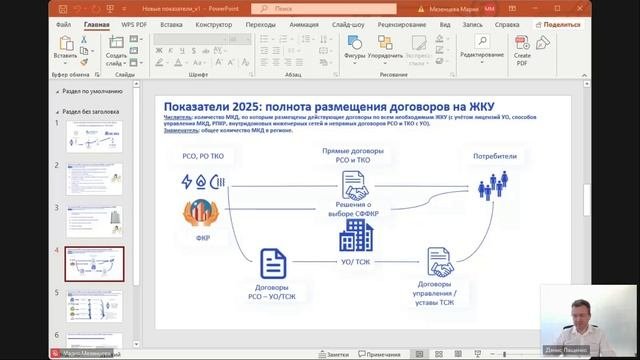Click the Save icon in title bar
The height and width of the screenshot is (360, 640).
62,9
